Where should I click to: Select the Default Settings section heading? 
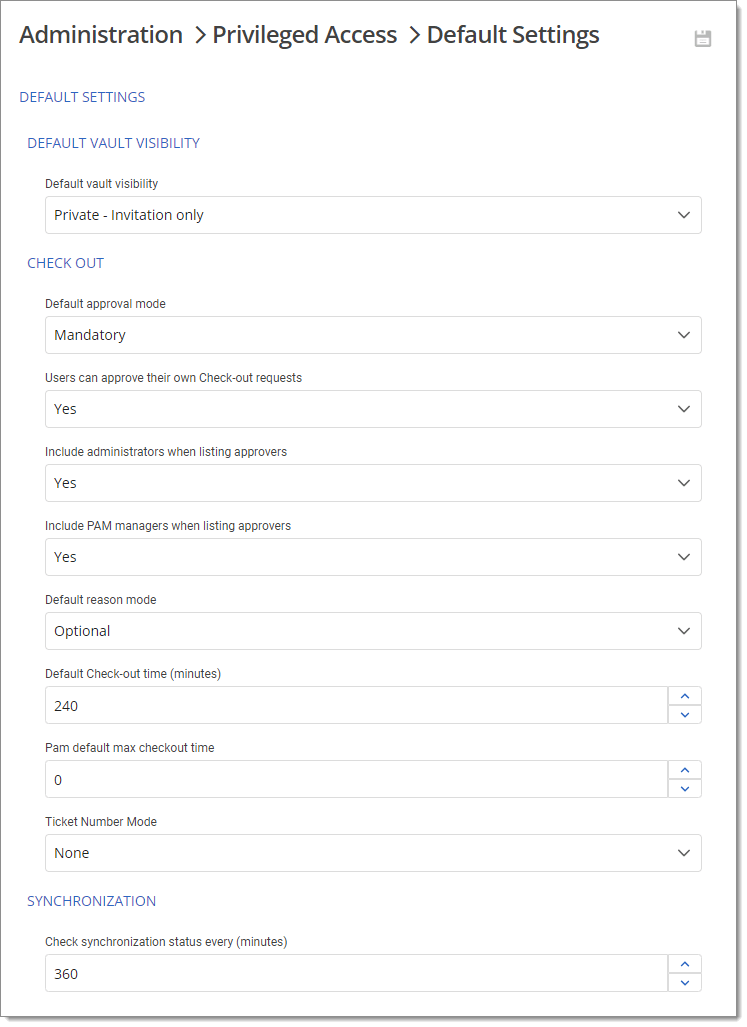point(82,97)
